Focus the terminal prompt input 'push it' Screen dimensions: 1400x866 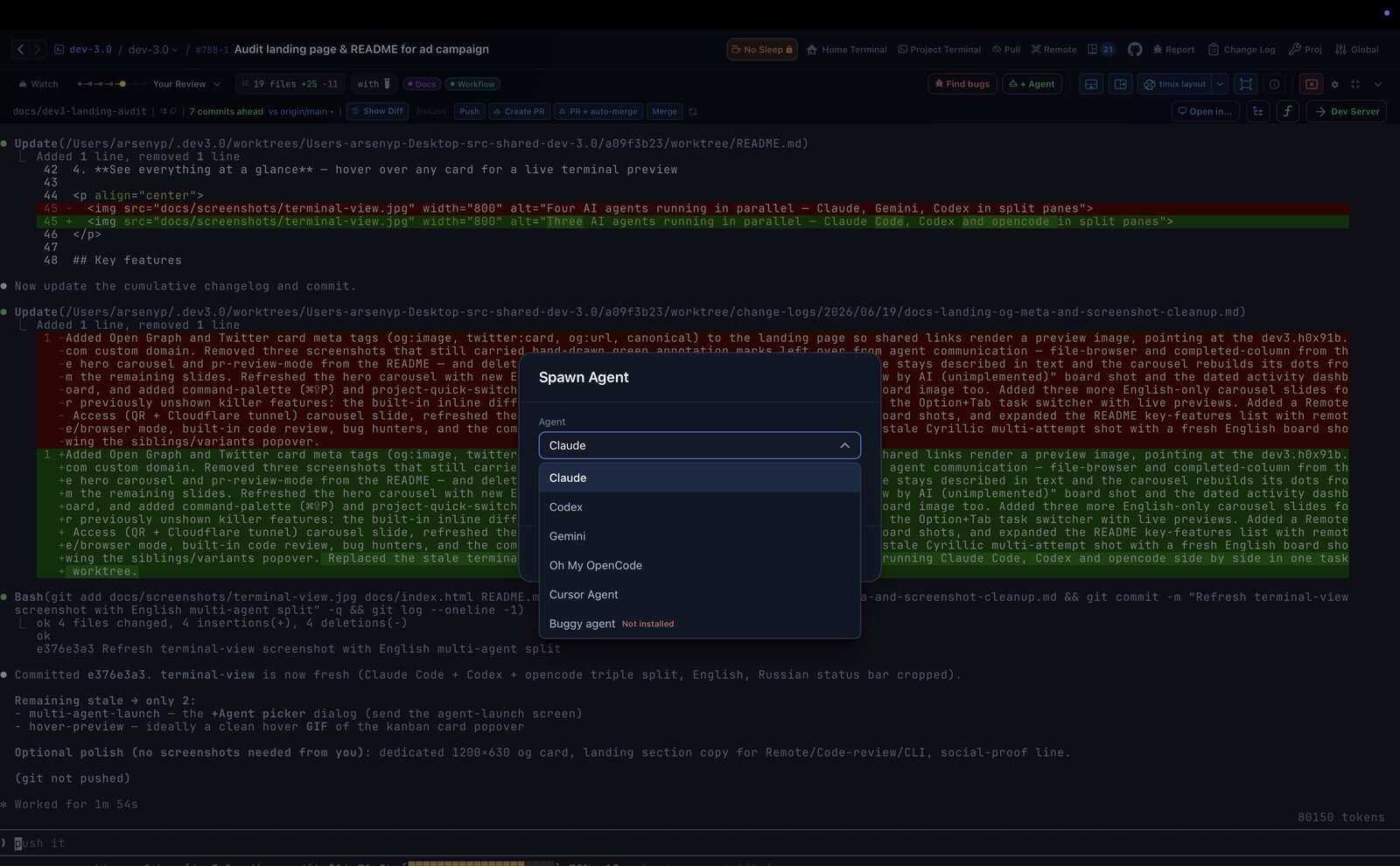(699, 843)
